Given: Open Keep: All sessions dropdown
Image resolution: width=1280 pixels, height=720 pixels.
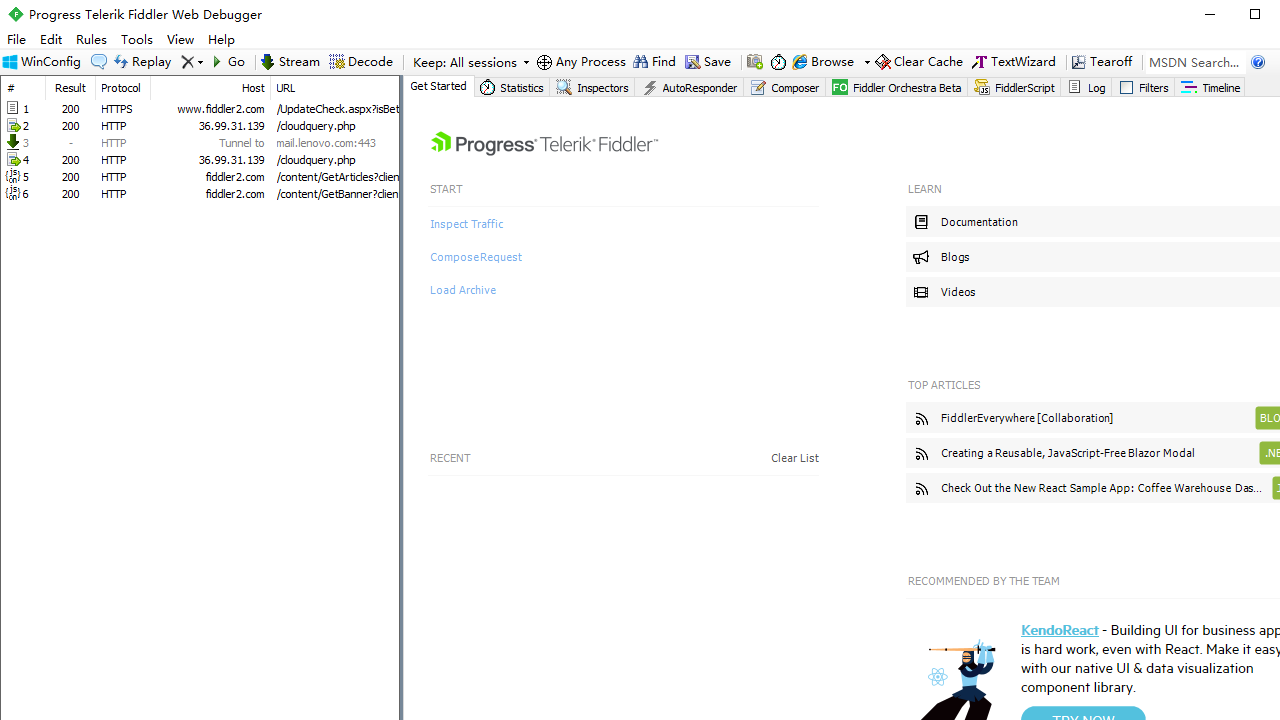Looking at the screenshot, I should pyautogui.click(x=470, y=62).
